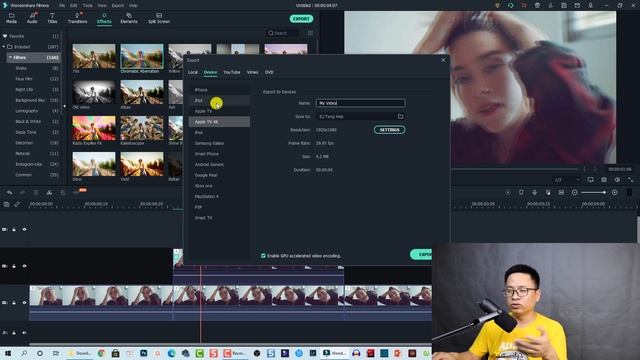This screenshot has width=640, height=360.
Task: Click the SETTINGS button in Export dialog
Action: click(x=389, y=130)
